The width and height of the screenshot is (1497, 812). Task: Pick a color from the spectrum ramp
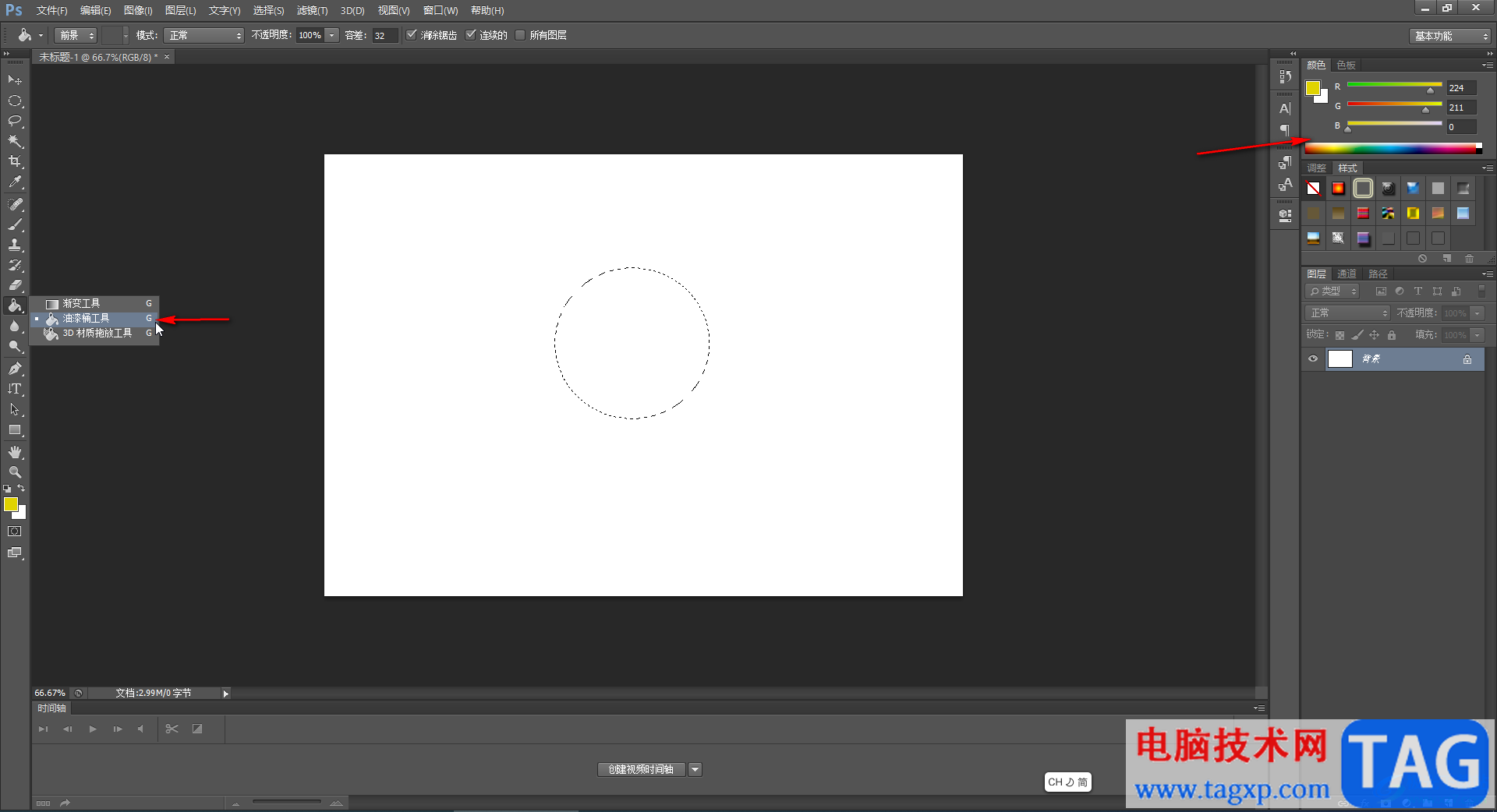tap(1393, 149)
